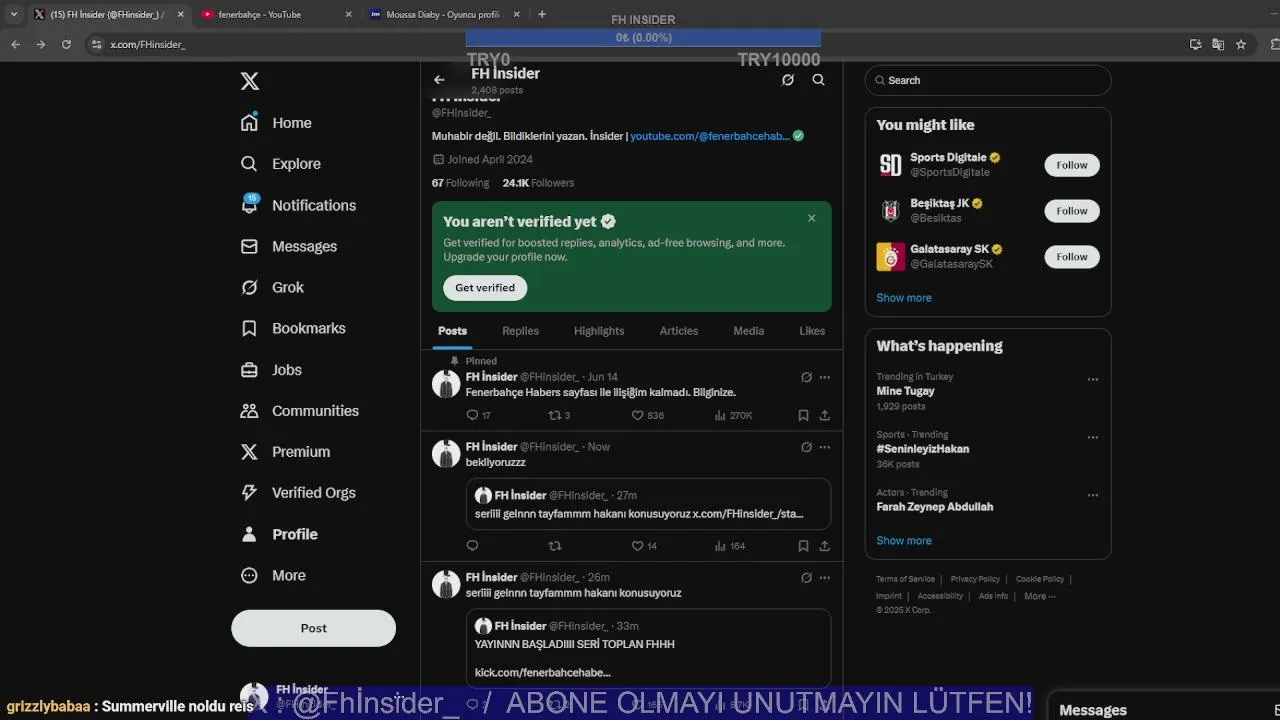1280x720 pixels.
Task: Switch to the Moussa Diaby browser tab
Action: coord(444,15)
